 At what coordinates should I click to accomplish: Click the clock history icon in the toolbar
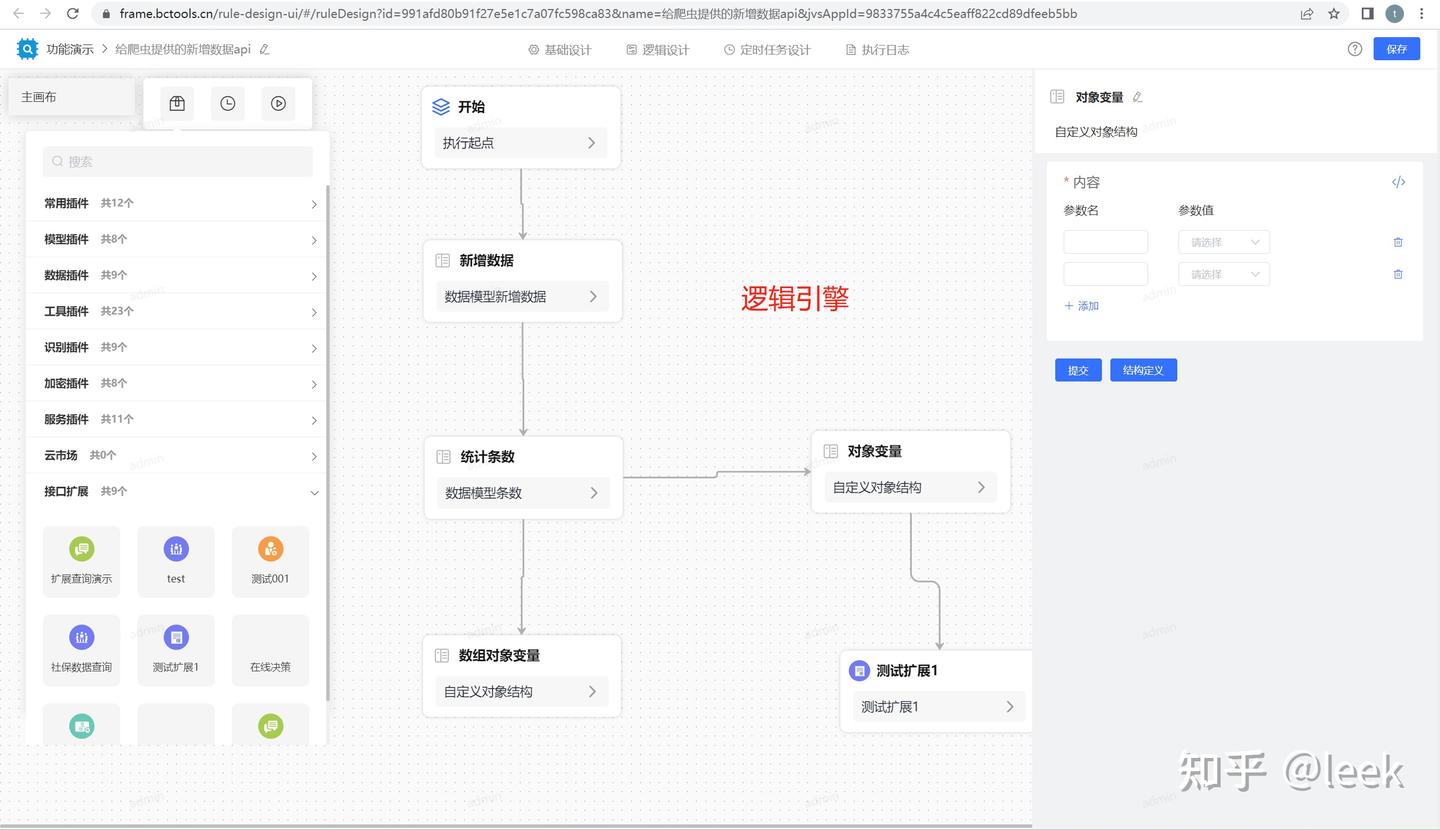click(x=227, y=103)
